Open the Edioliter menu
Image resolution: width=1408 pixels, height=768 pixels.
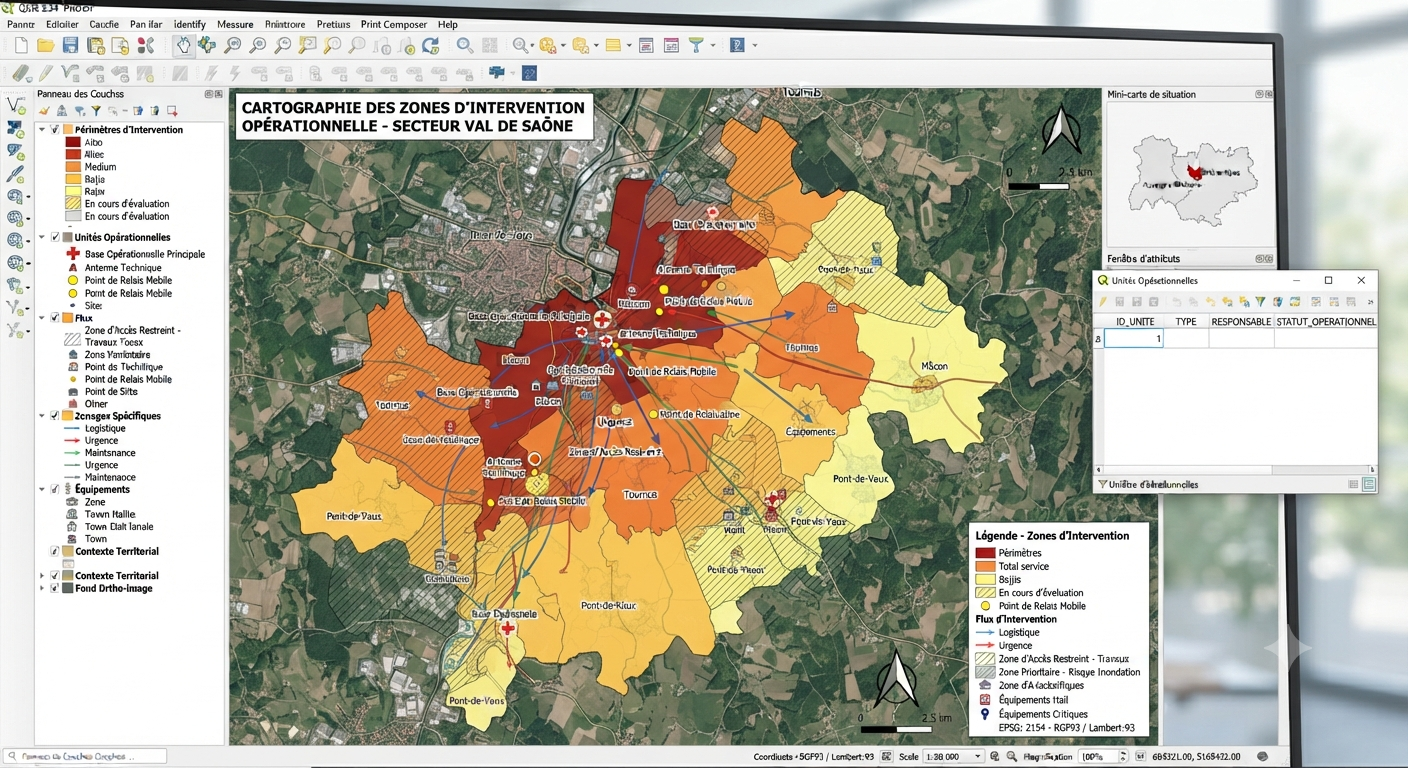pos(62,24)
